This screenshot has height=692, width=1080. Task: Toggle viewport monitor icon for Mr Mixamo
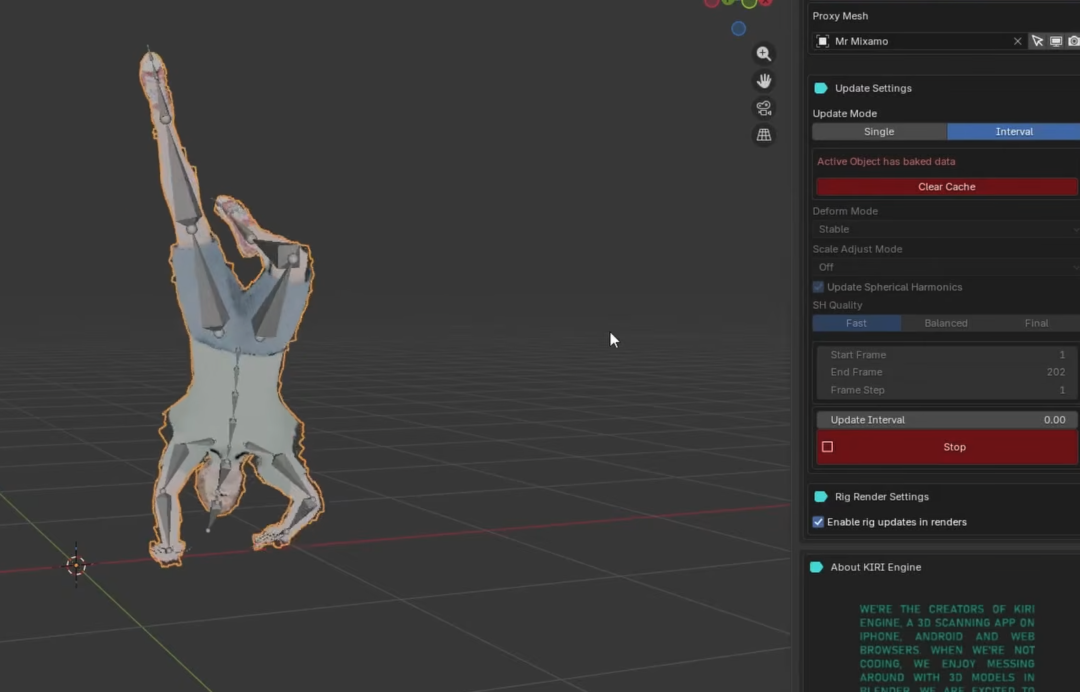1055,41
